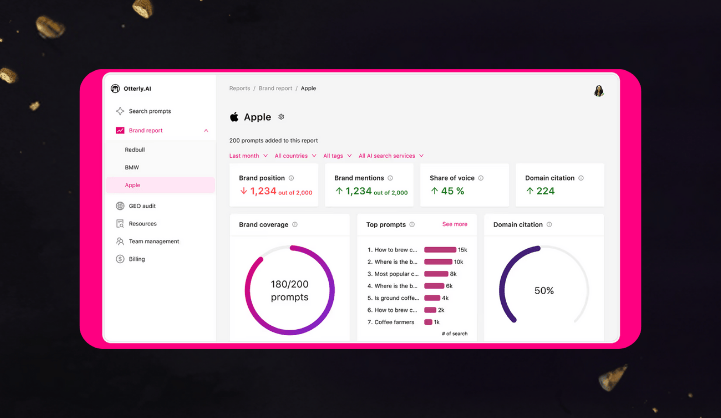Click the Team management people icon

[x=120, y=241]
